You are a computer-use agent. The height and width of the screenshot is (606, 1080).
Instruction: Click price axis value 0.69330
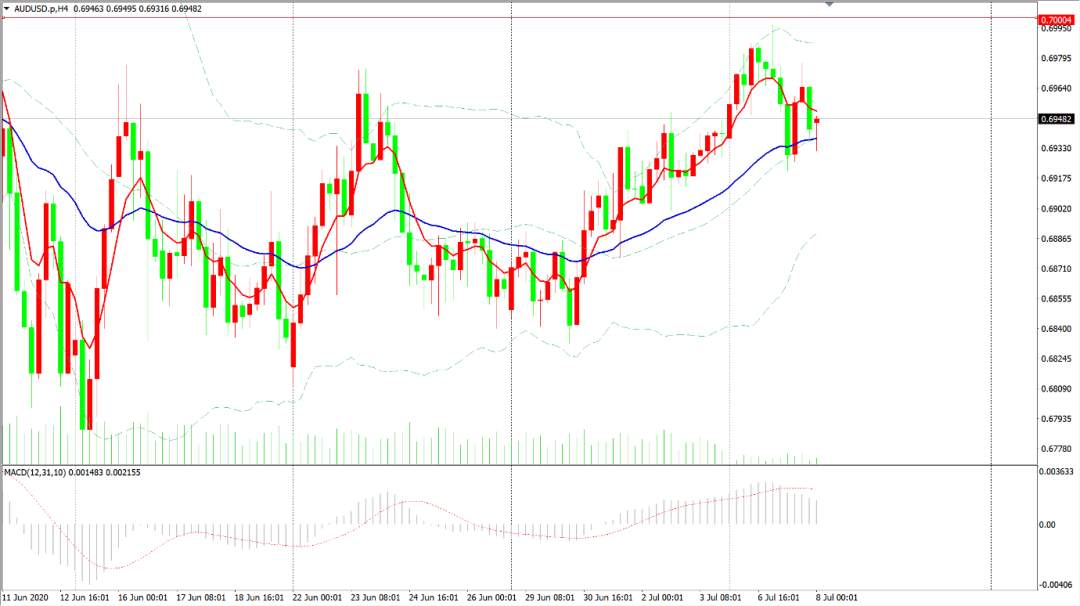[x=1056, y=149]
